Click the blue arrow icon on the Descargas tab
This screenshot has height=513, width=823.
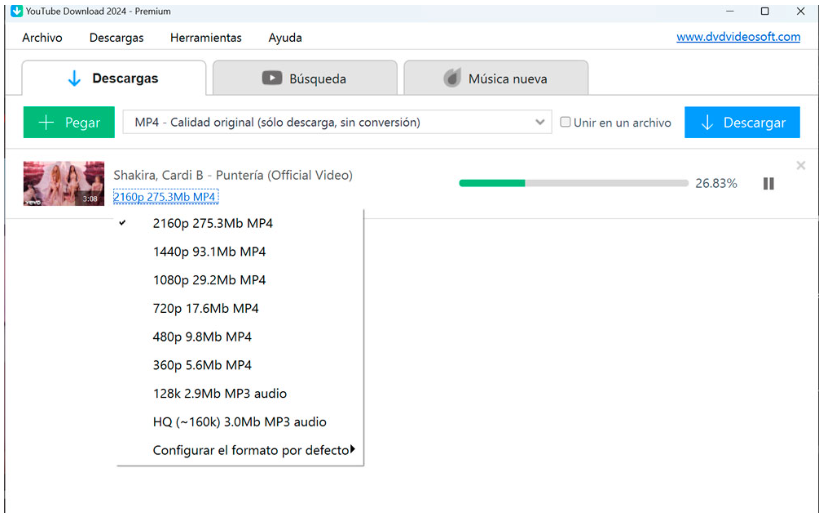point(74,79)
